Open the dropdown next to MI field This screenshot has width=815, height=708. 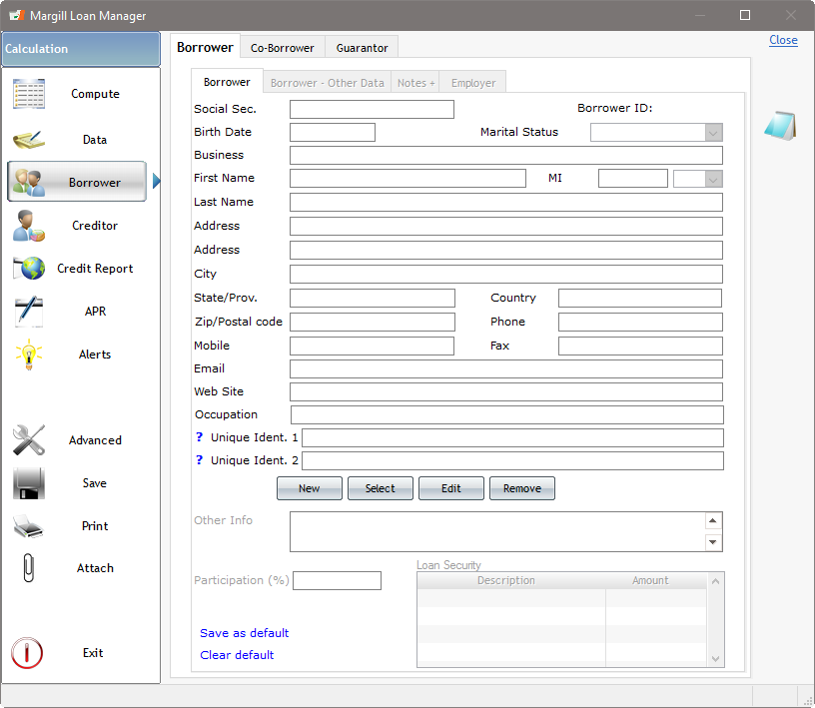[712, 179]
